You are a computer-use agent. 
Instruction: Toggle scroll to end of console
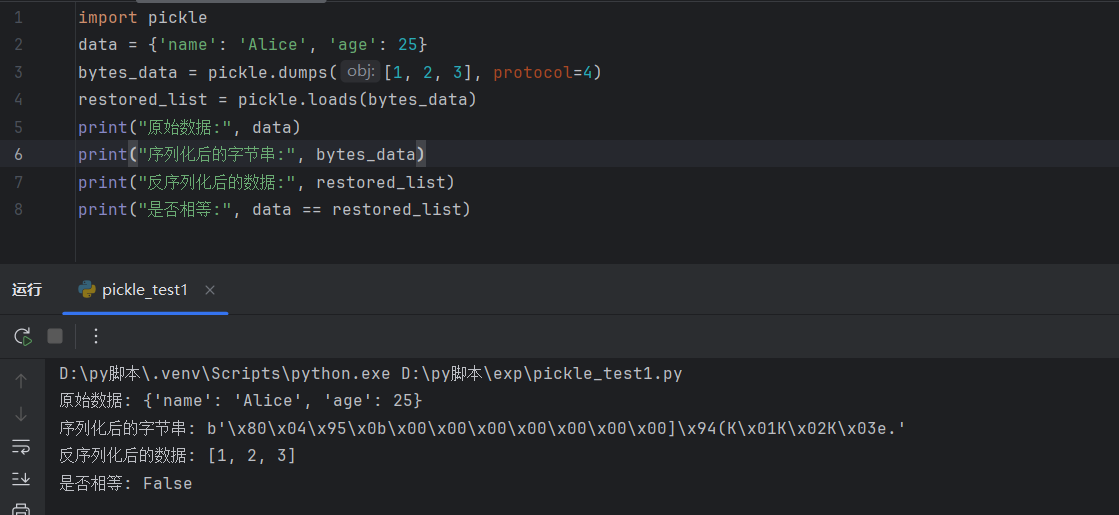click(x=21, y=479)
